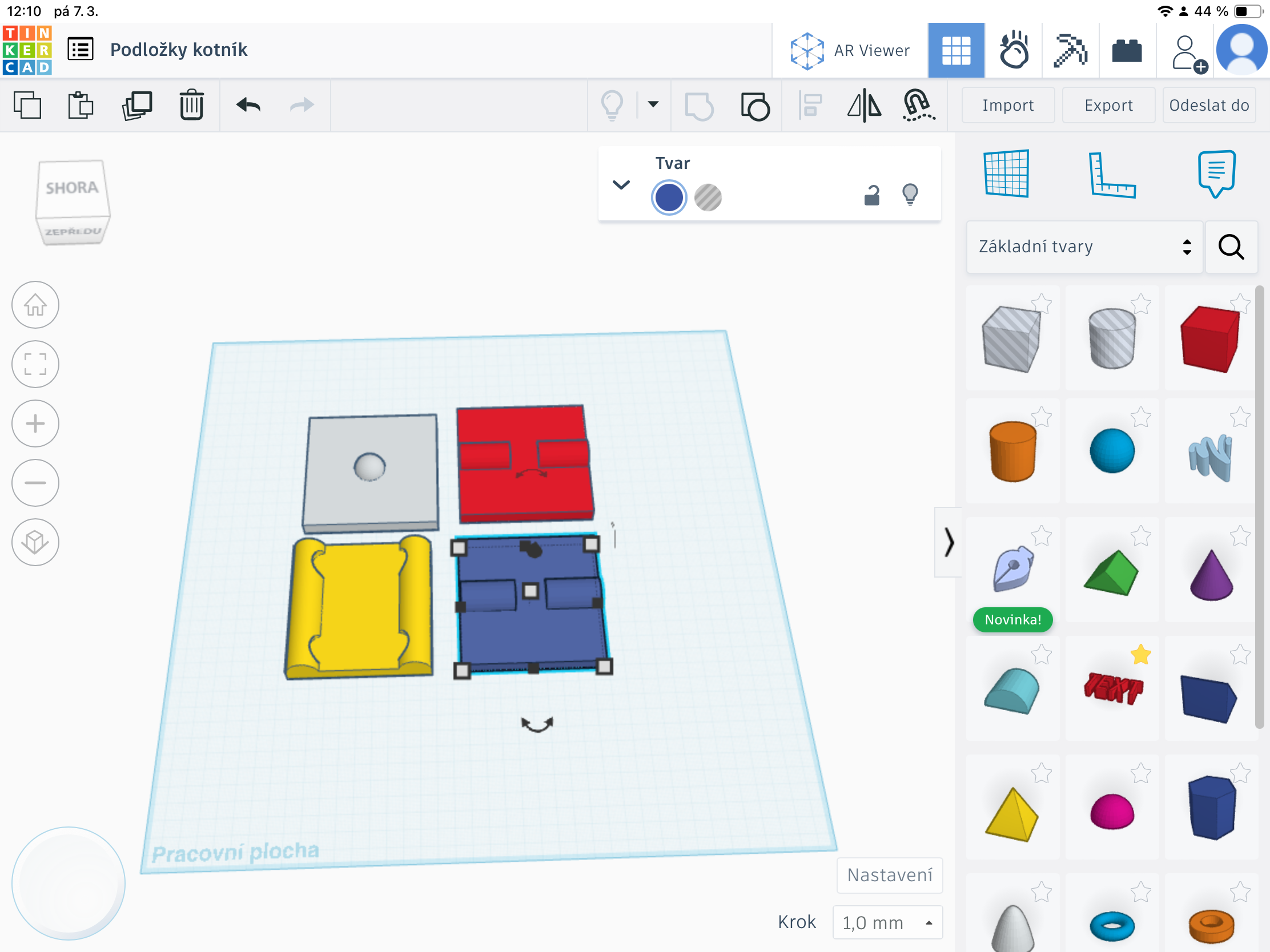The height and width of the screenshot is (952, 1270).
Task: Select the Workplane tool in the right panel
Action: pos(1007,174)
